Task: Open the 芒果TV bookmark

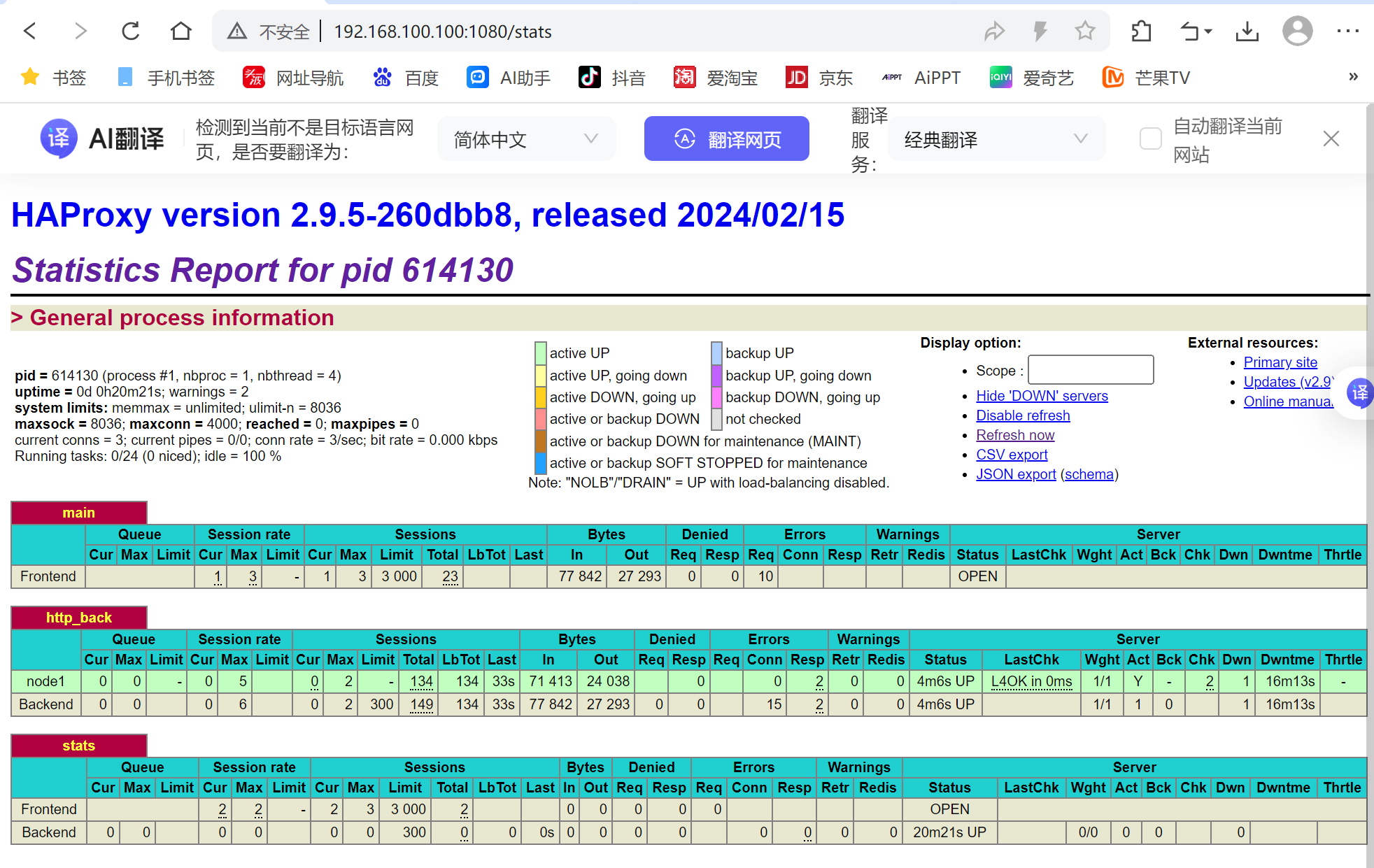Action: [x=1146, y=78]
